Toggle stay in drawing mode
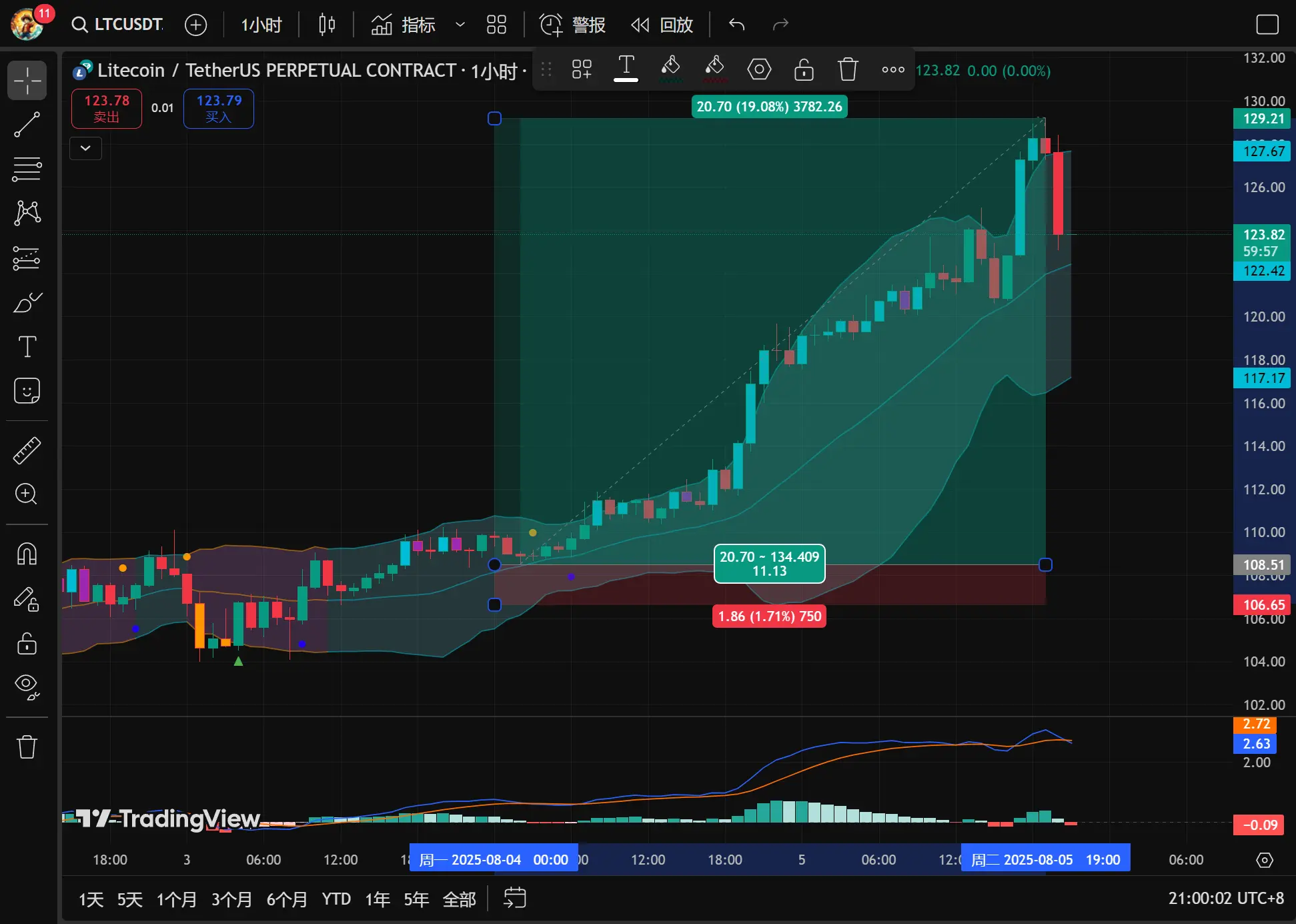Screen dimensions: 1296x924 click(27, 599)
